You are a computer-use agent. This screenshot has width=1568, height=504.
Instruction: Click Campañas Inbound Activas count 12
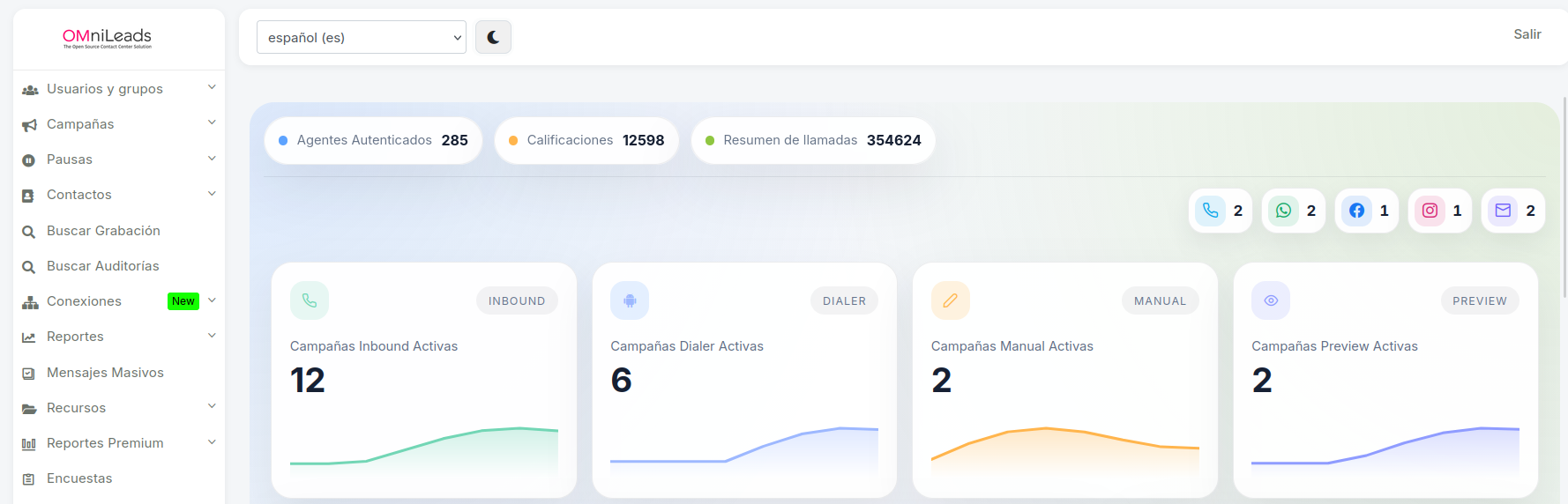308,381
